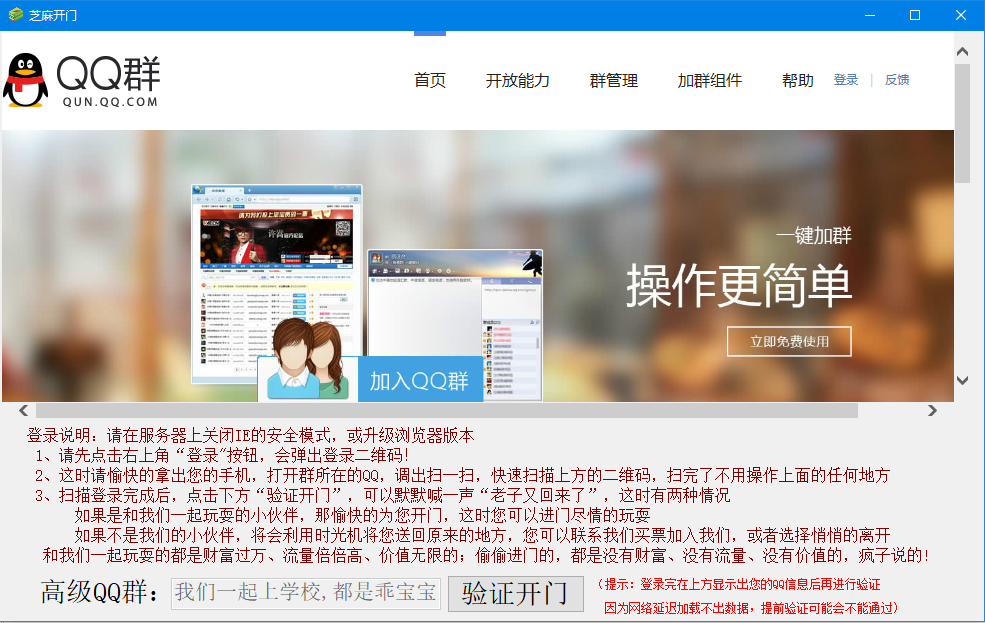Click the 一键加群 banner text
Screen dimensions: 985x623
tap(814, 236)
